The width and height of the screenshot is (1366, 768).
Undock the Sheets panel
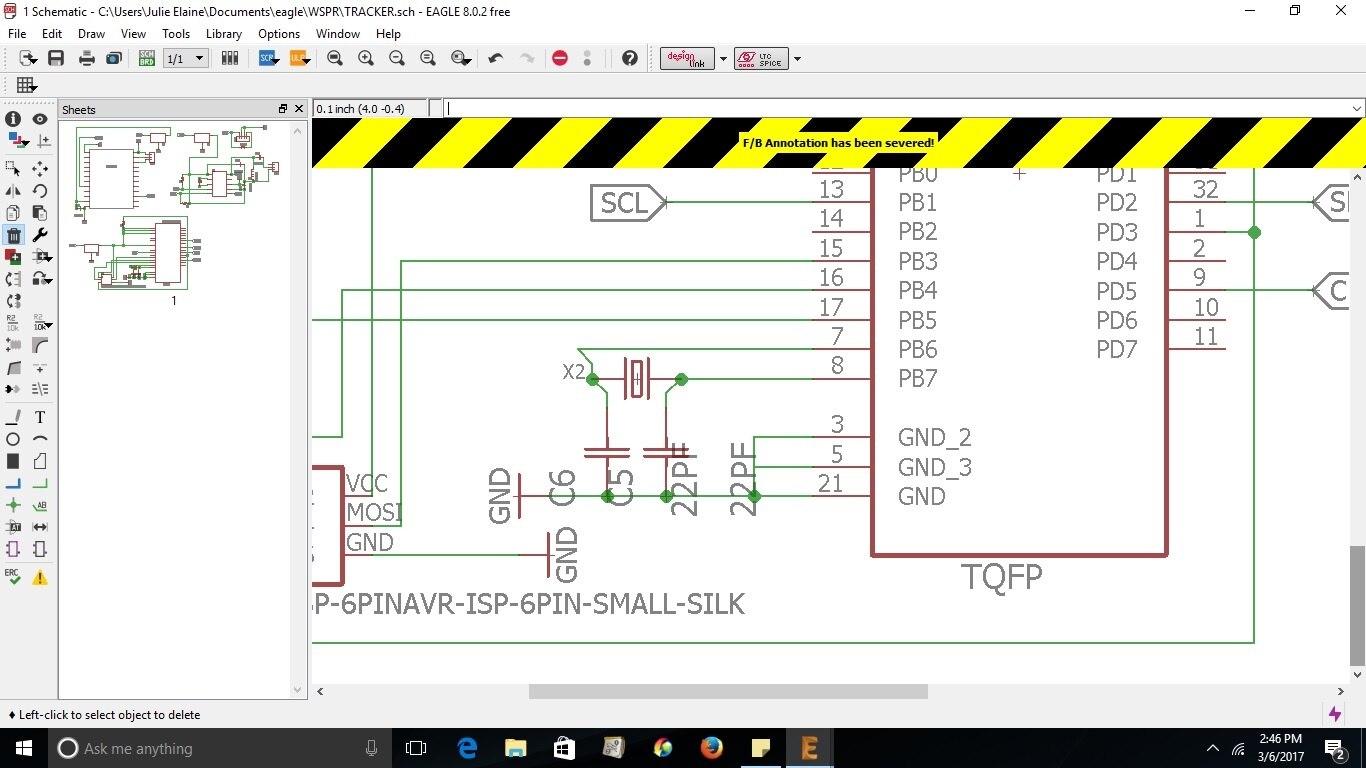click(x=283, y=109)
